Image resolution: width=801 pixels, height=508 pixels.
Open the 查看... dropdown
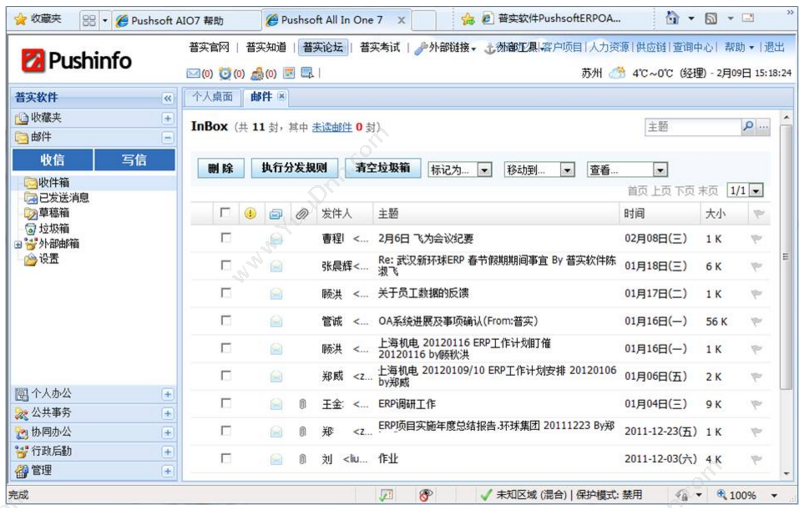click(x=627, y=170)
